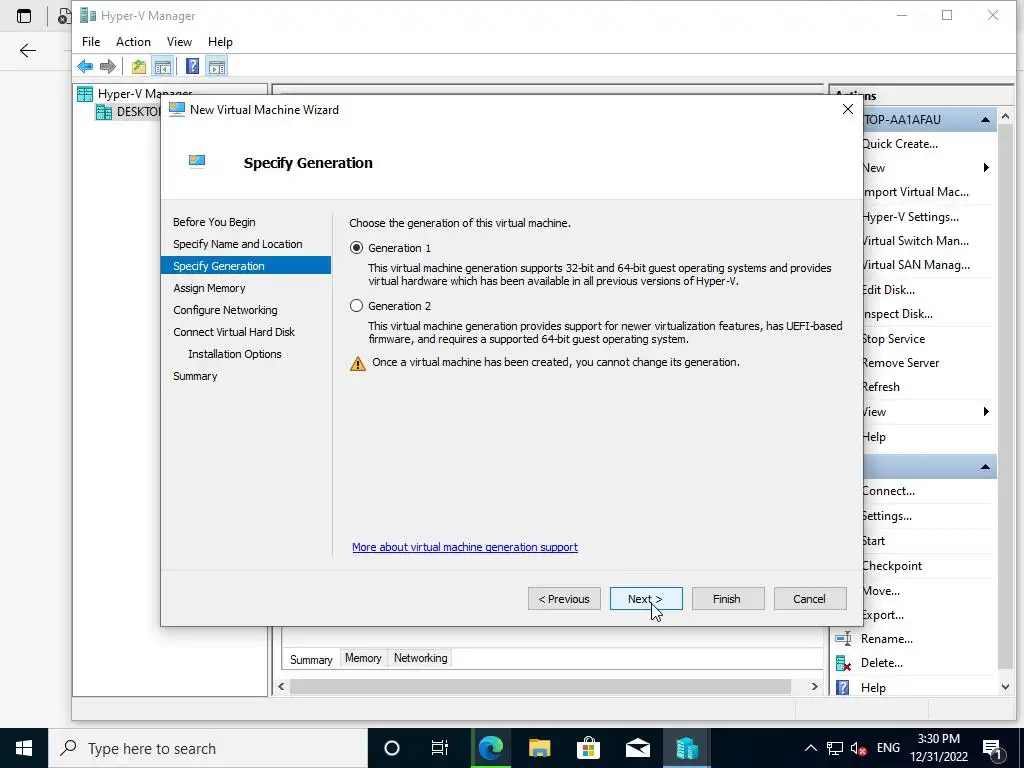Click the Previous button in the wizard

pyautogui.click(x=564, y=599)
